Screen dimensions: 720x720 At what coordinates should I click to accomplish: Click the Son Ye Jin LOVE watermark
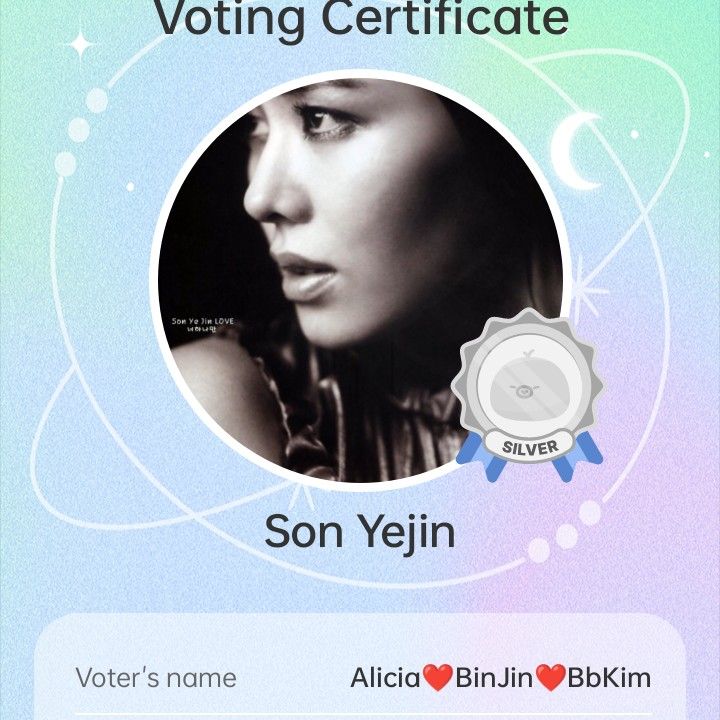point(202,324)
